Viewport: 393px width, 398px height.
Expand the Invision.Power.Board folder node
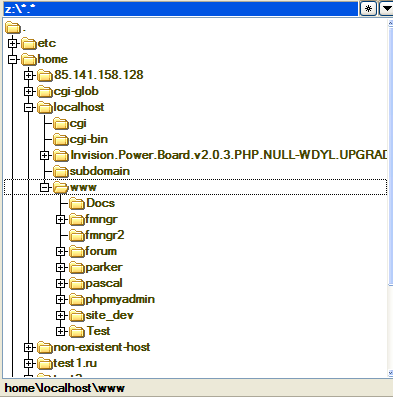click(x=44, y=155)
